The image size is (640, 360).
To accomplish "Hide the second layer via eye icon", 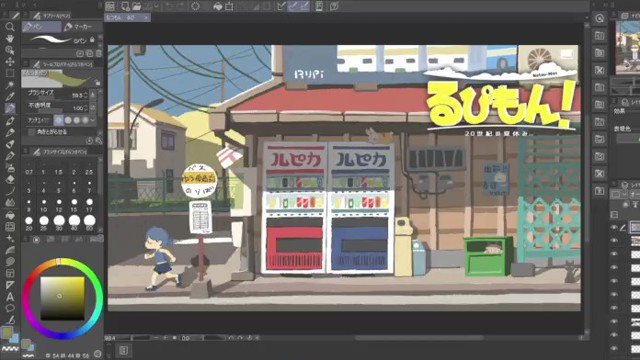I will point(614,241).
